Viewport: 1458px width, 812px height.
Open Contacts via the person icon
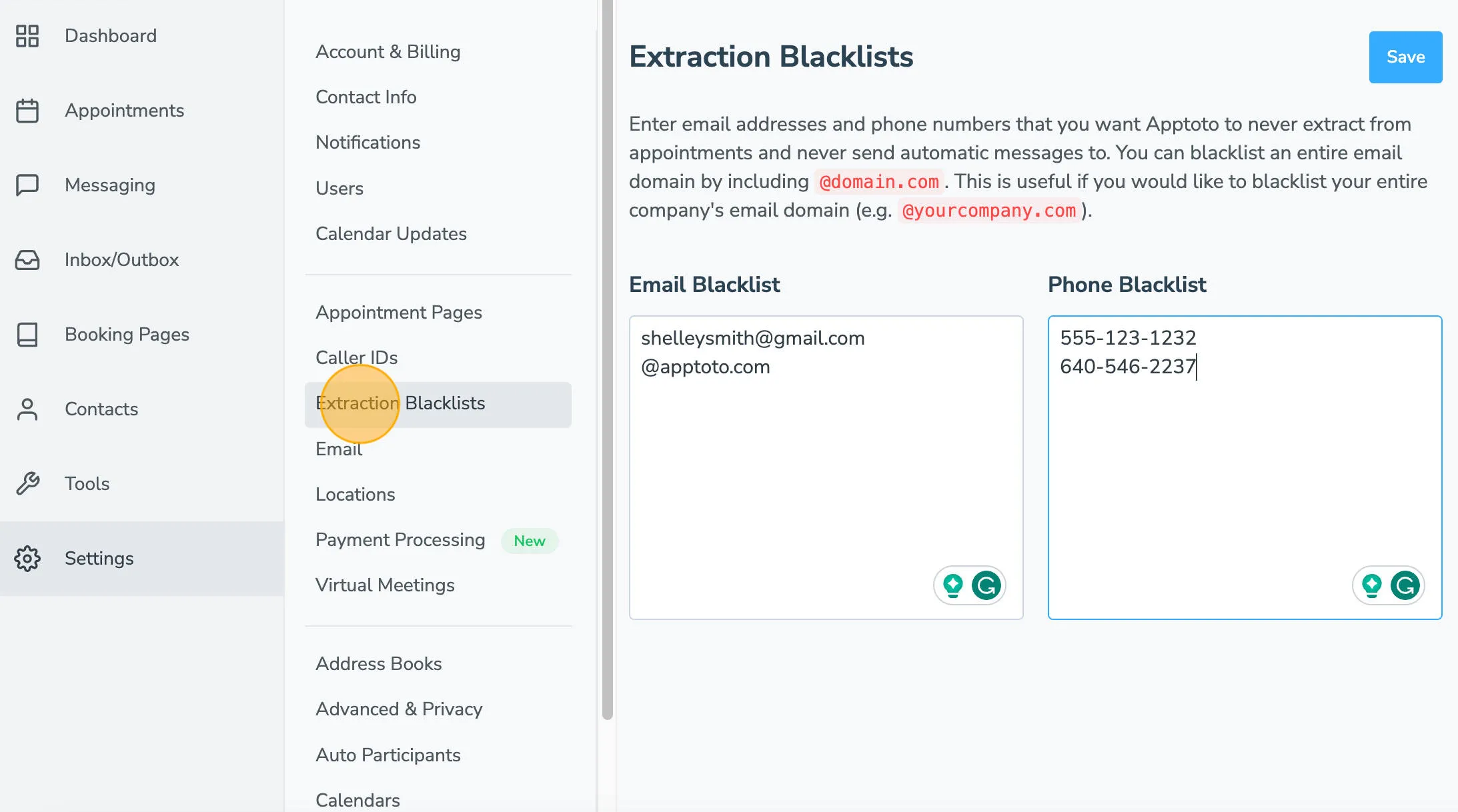click(x=27, y=409)
